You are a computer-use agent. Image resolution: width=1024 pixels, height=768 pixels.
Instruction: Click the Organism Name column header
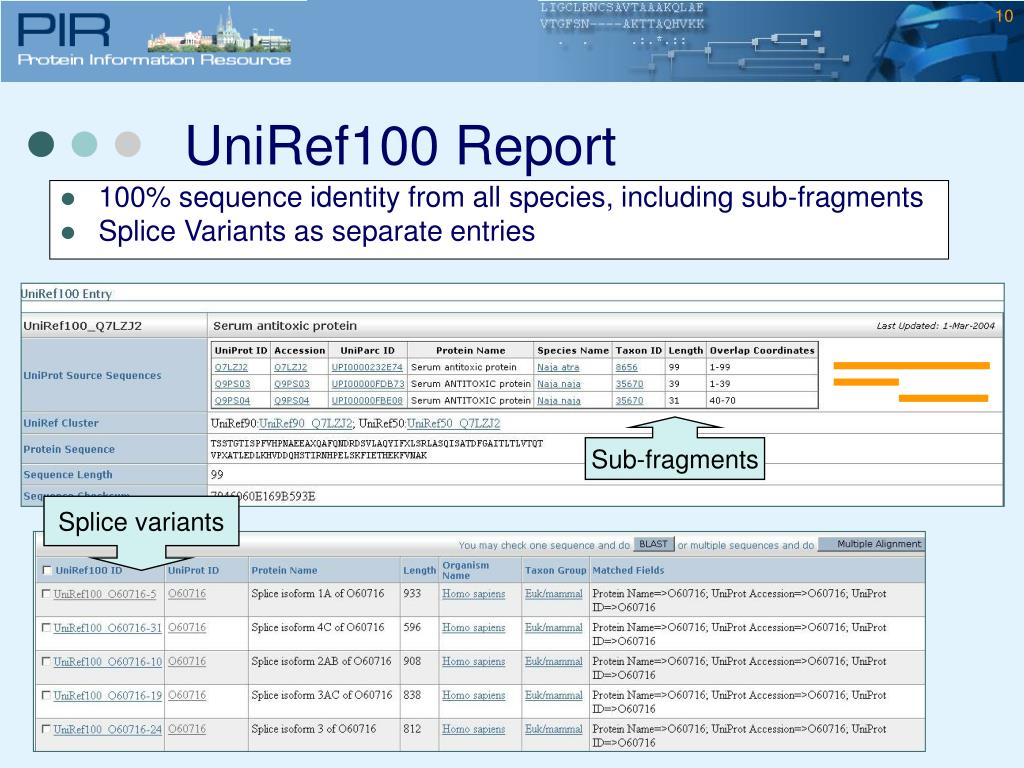pyautogui.click(x=466, y=570)
